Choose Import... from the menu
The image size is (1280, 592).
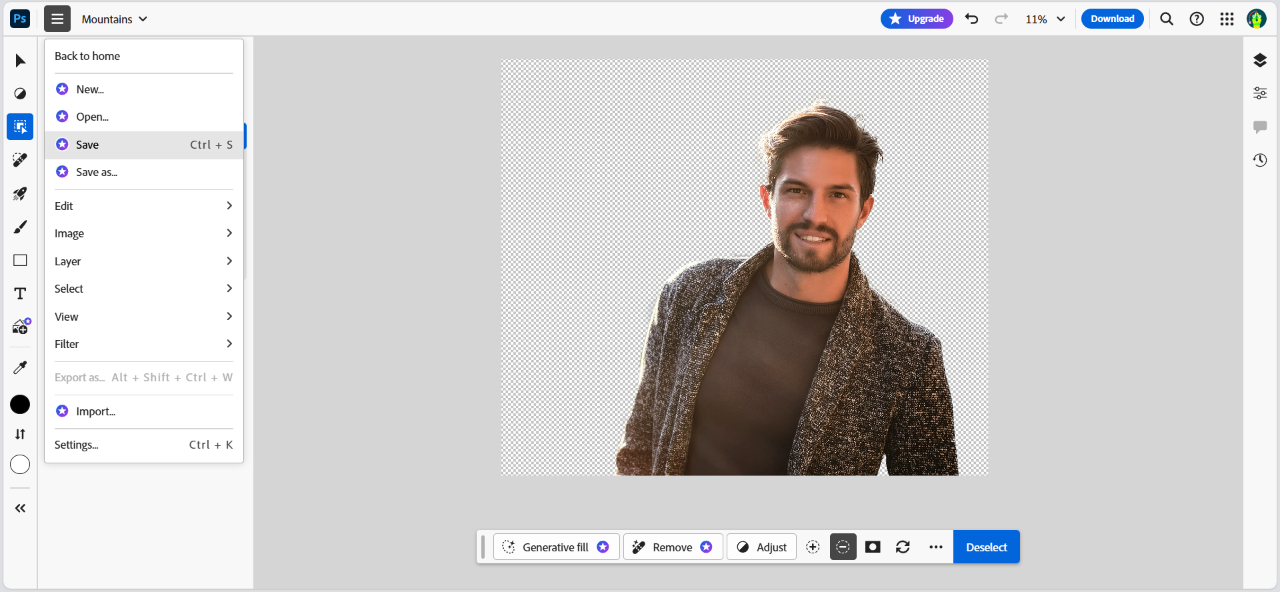(144, 411)
